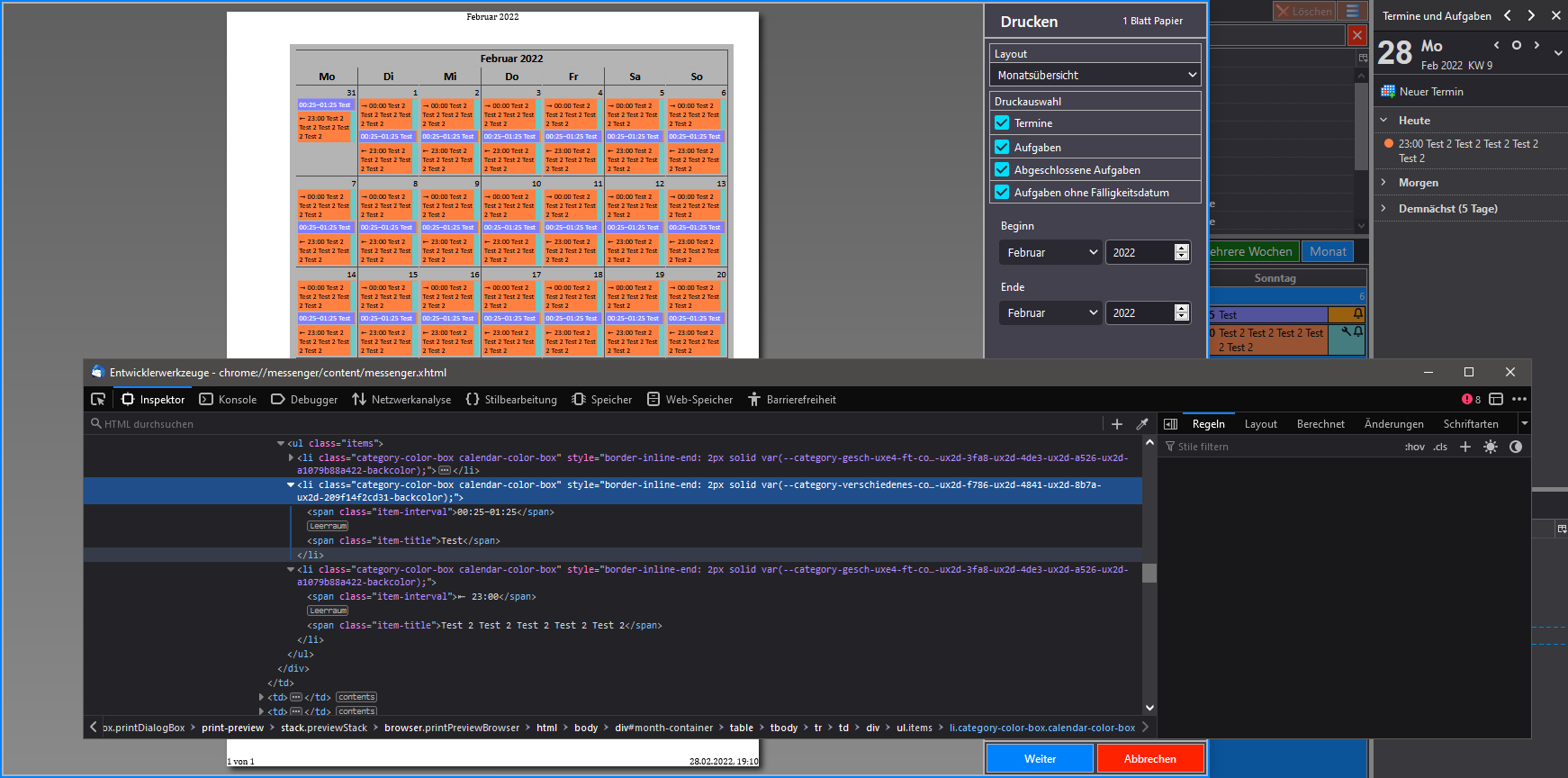Toggle the :hov pseudo-class panel

pos(1415,447)
